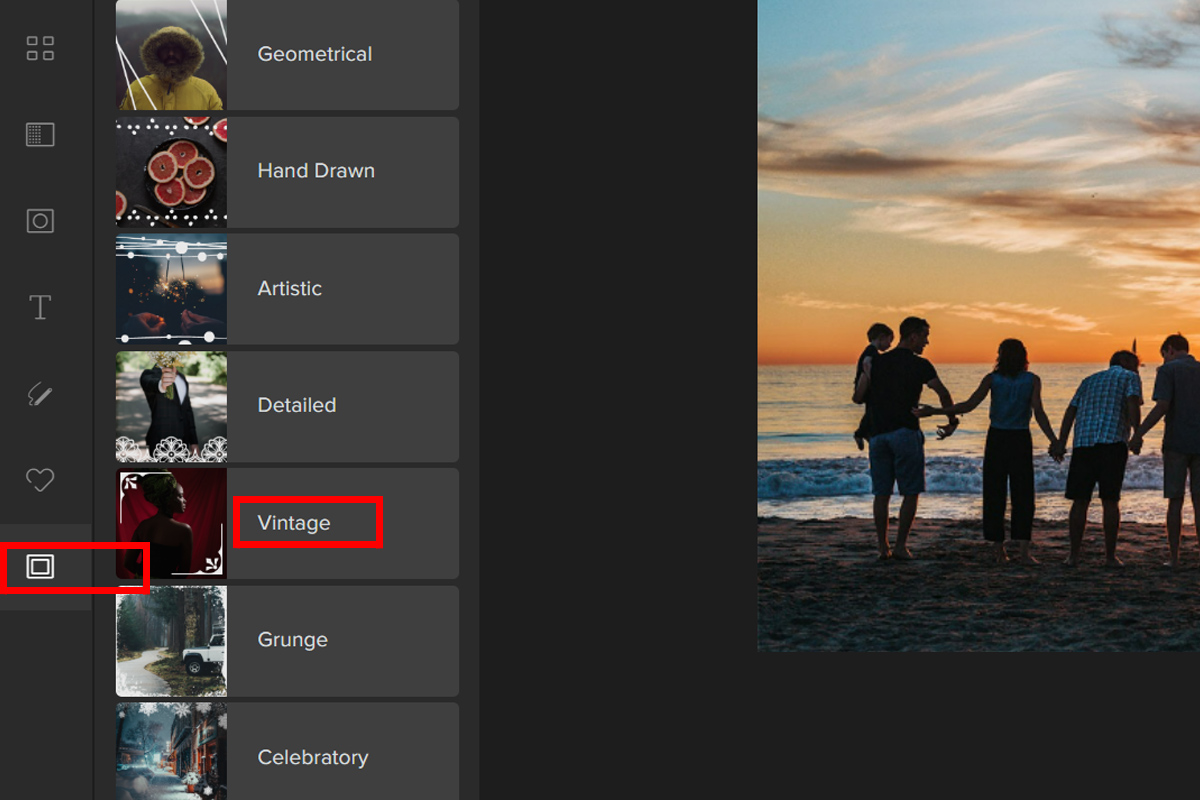Open the Hand Drawn frame category
1200x800 pixels.
tap(316, 171)
